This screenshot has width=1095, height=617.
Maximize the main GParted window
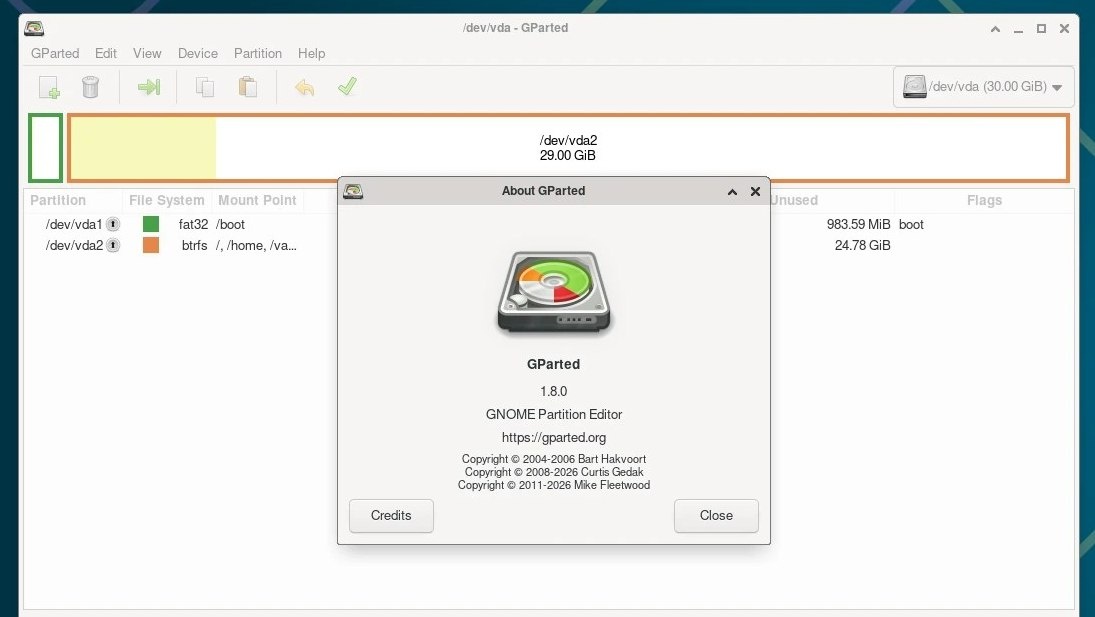(x=1041, y=29)
